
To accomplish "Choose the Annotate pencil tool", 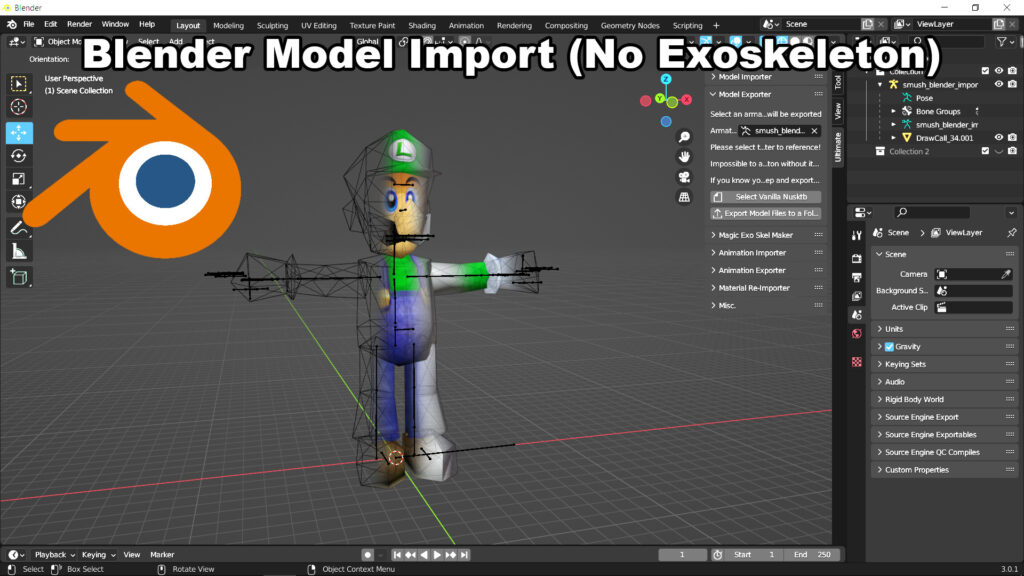I will click(18, 228).
